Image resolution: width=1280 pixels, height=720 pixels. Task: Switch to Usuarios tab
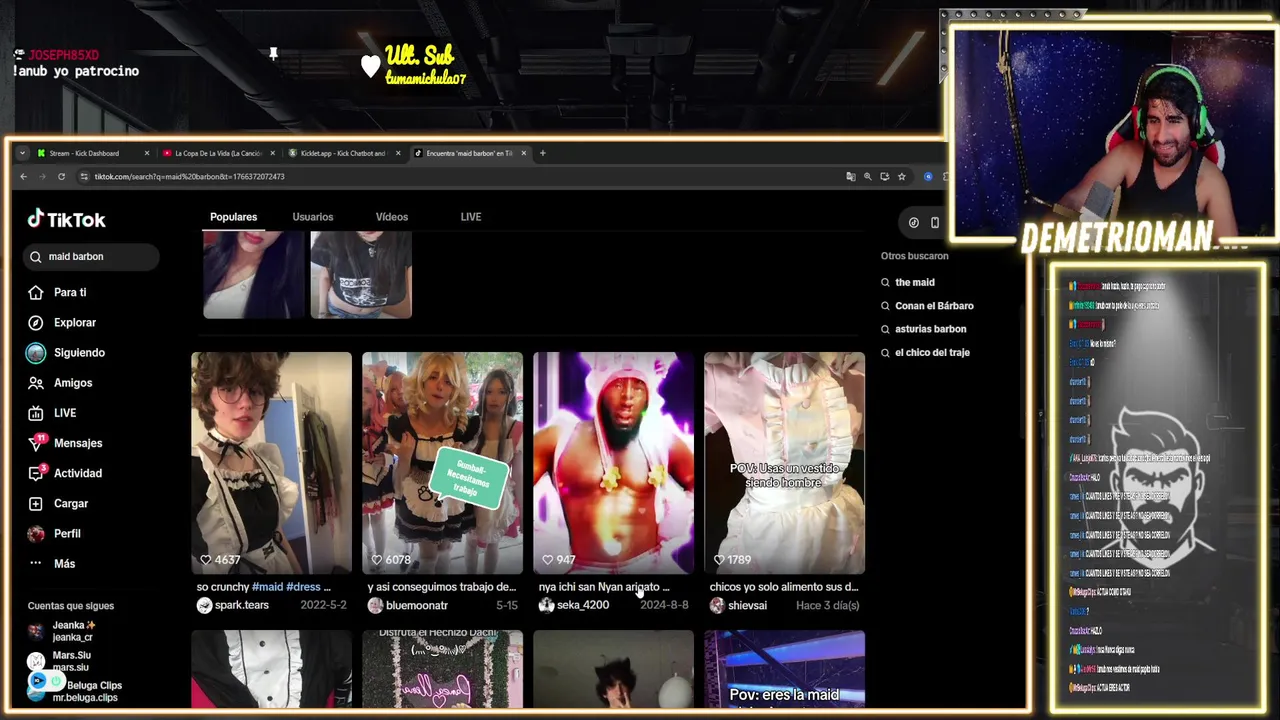tap(312, 217)
